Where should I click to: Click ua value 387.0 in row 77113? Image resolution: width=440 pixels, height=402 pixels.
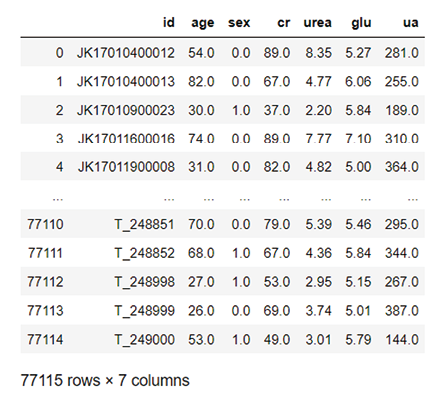[x=402, y=311]
